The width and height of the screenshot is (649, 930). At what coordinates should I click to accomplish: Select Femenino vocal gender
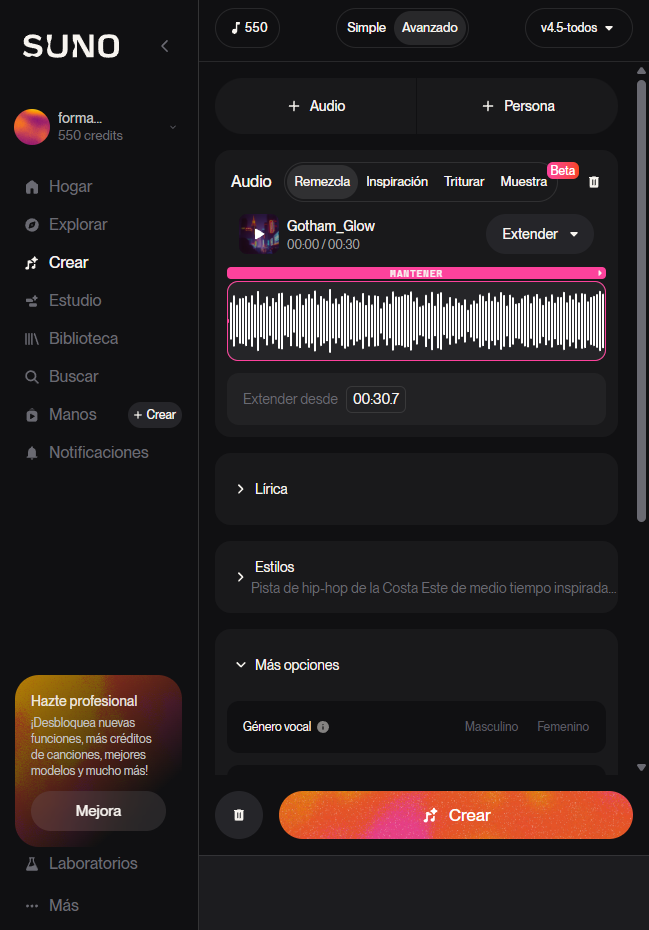[x=563, y=727]
